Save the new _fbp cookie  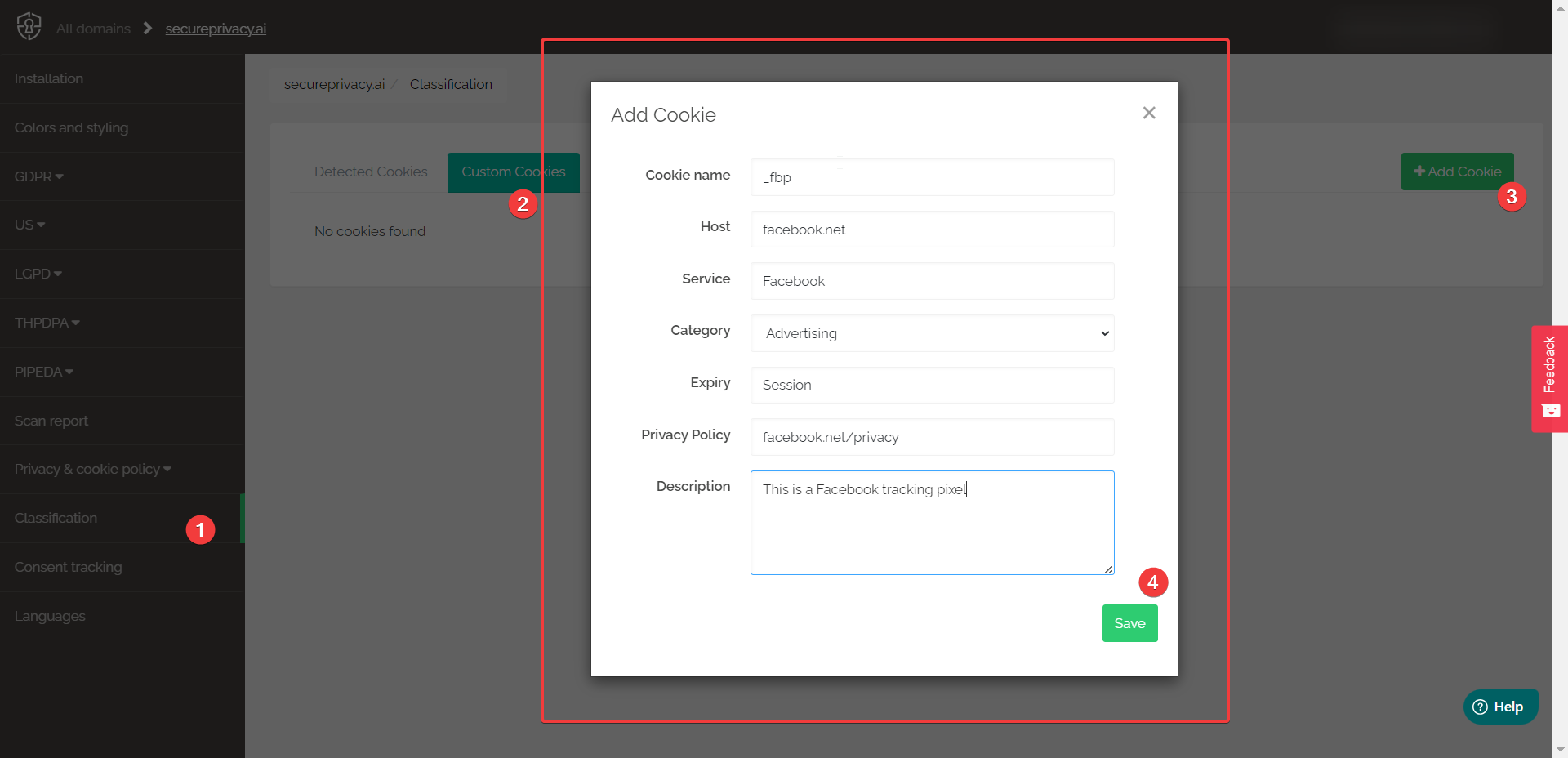(x=1129, y=622)
